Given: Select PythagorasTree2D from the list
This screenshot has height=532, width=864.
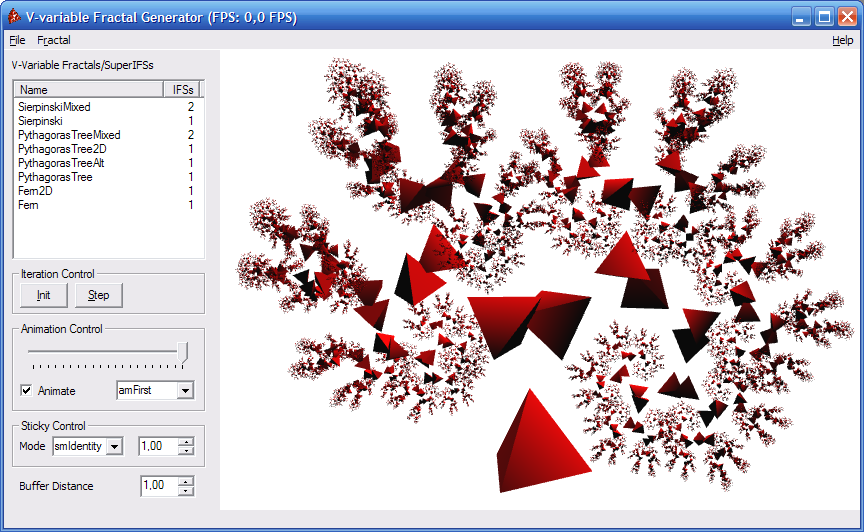Looking at the screenshot, I should pos(56,149).
